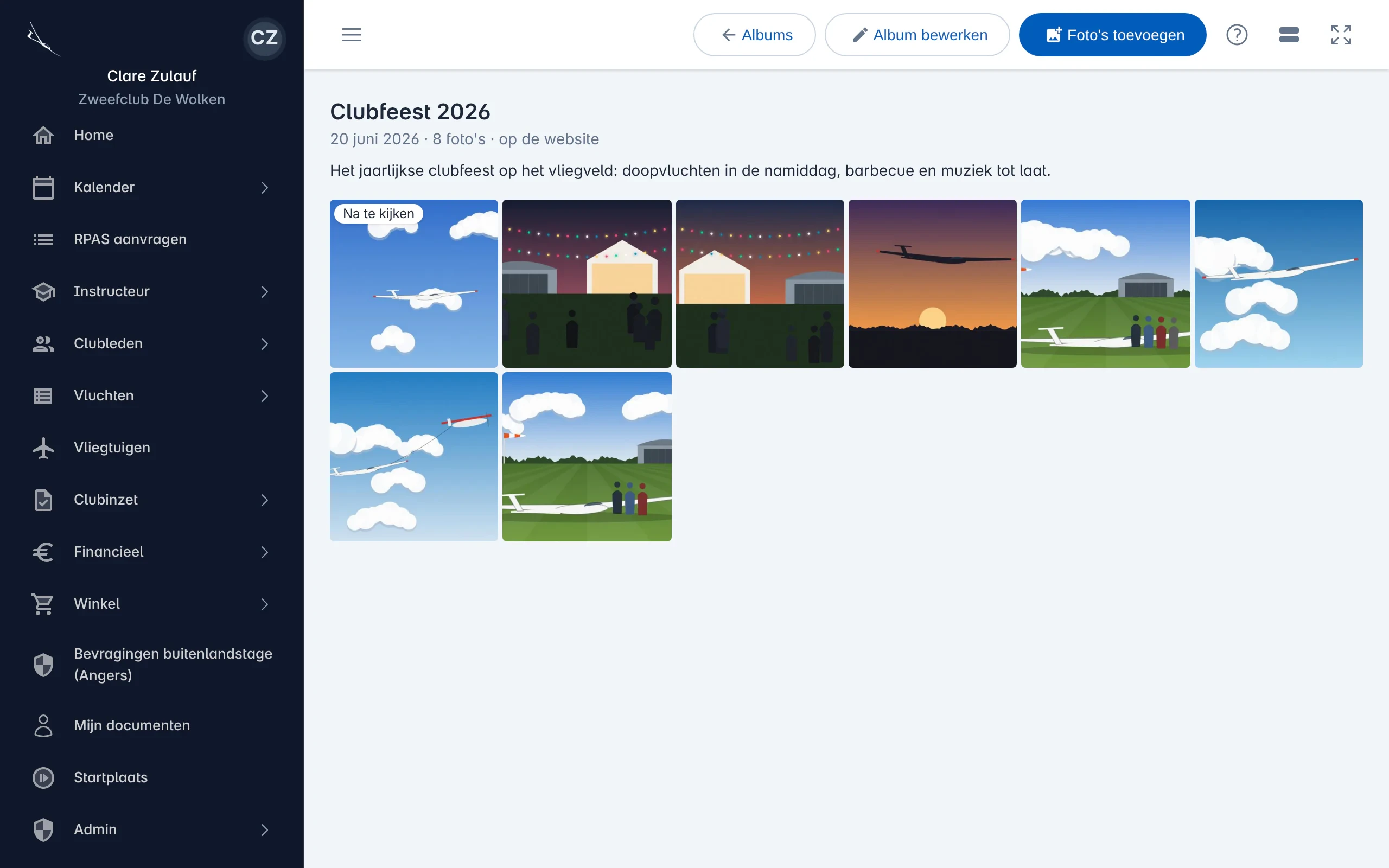Expand the Clubleden submenu chevron

pos(265,344)
